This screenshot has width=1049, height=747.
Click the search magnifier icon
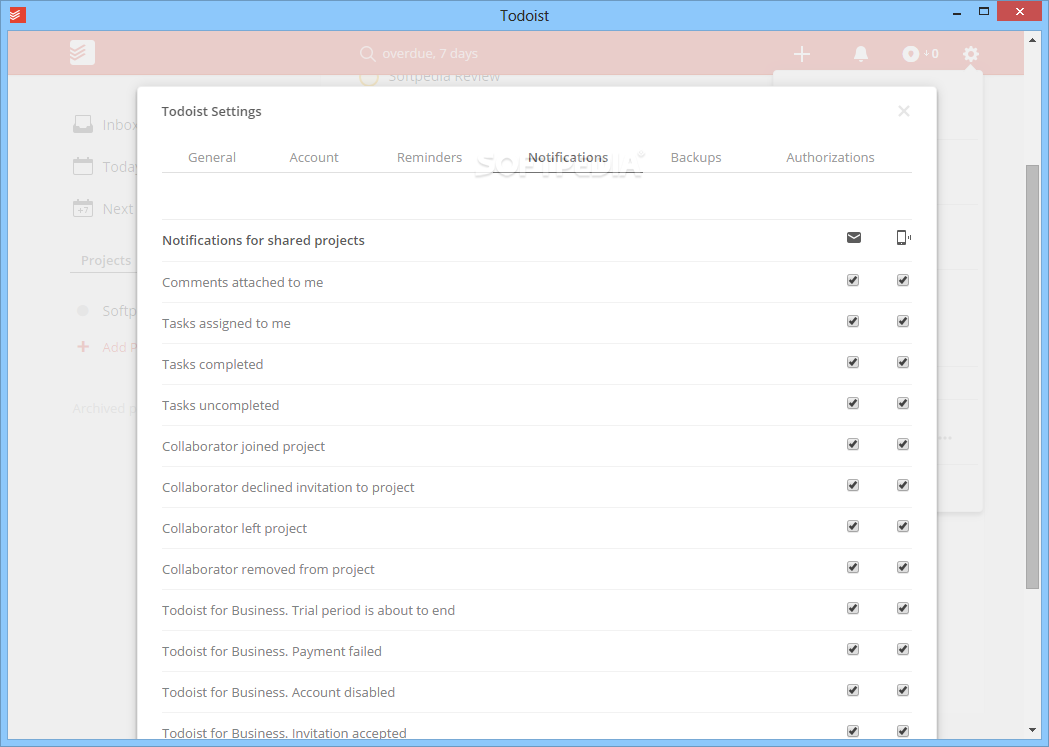367,54
